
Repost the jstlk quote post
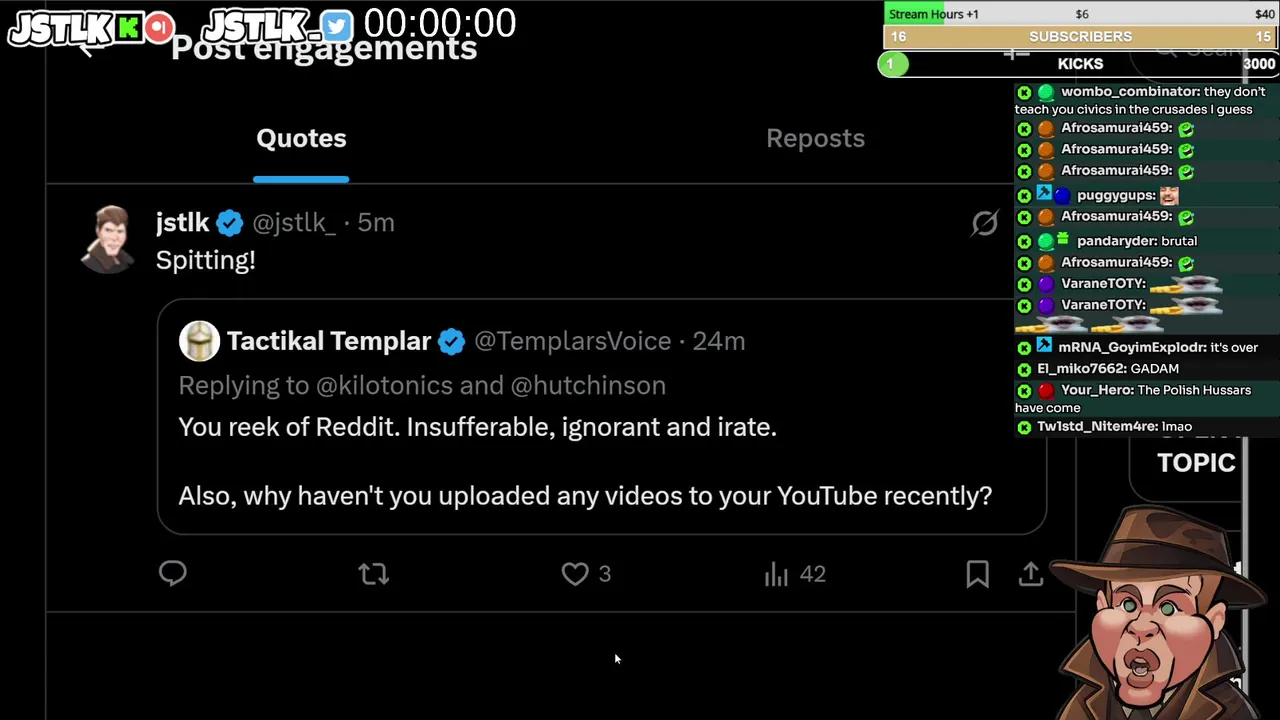373,574
